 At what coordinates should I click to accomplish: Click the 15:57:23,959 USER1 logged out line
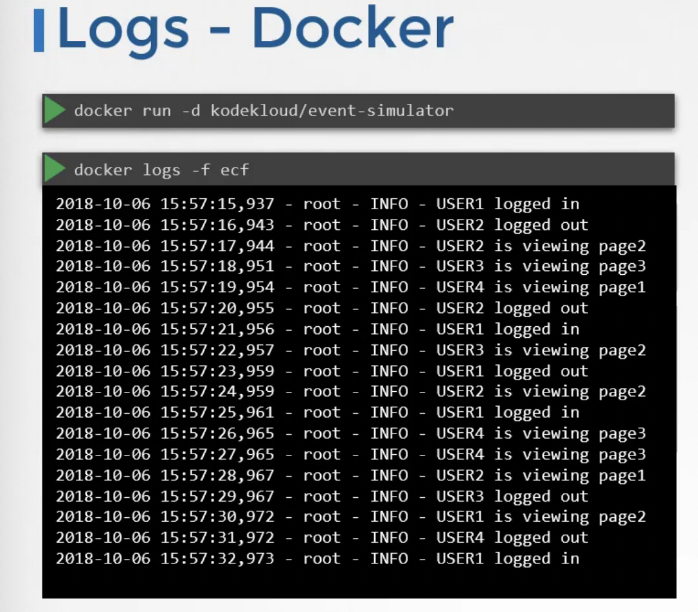[x=322, y=371]
